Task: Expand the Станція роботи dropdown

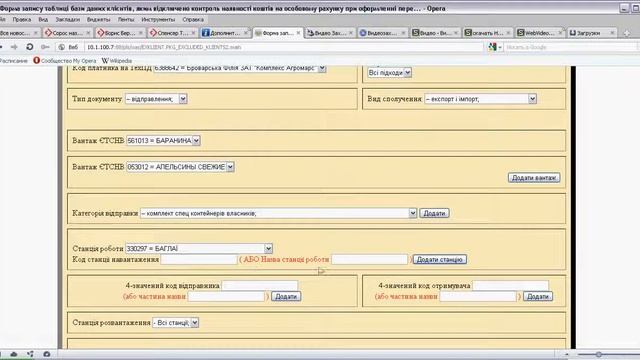Action: point(268,249)
